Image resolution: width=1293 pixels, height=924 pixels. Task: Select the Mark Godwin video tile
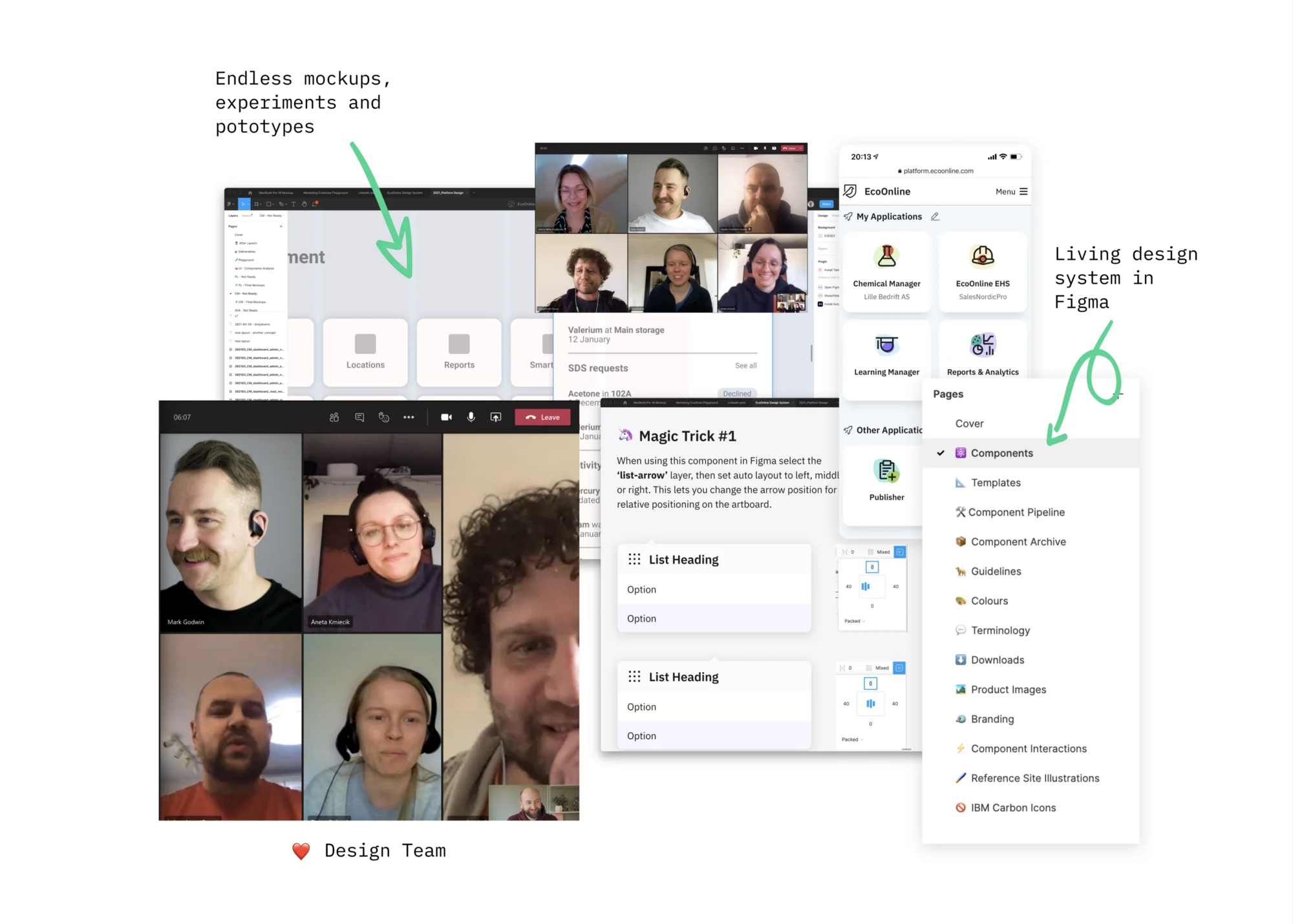[x=230, y=532]
